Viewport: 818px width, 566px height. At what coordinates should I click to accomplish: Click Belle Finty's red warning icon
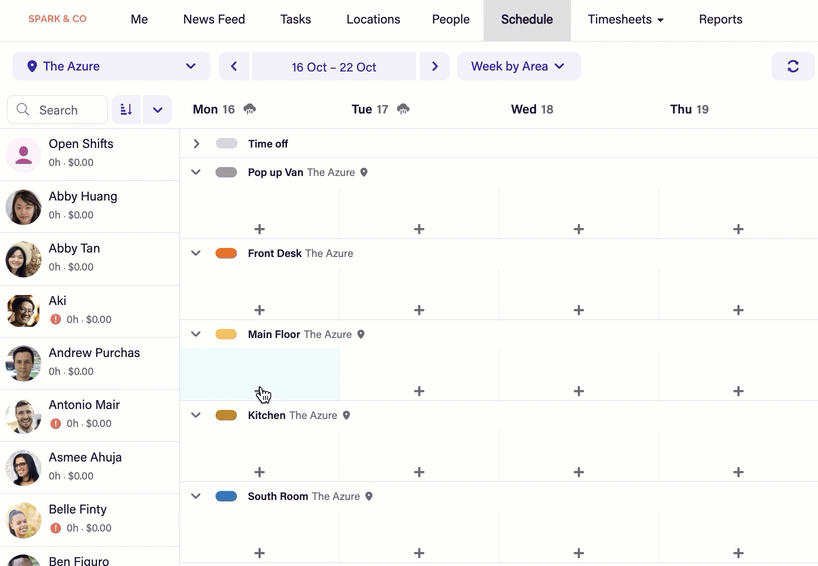(55, 528)
